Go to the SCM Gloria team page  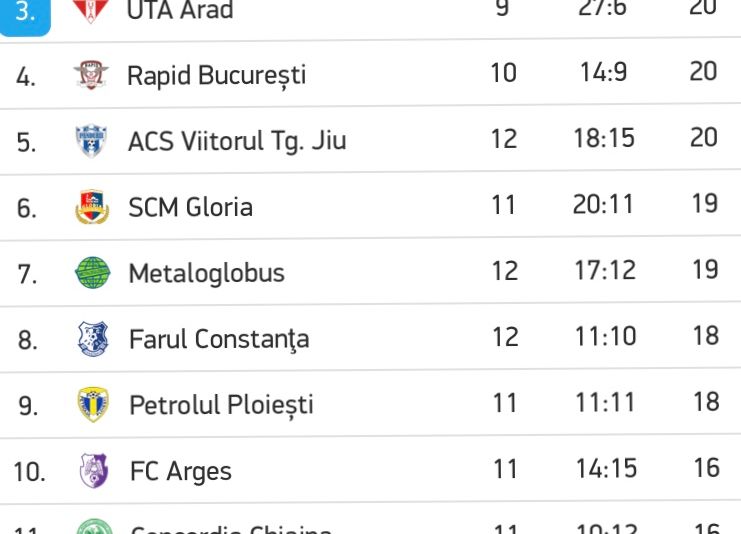190,207
